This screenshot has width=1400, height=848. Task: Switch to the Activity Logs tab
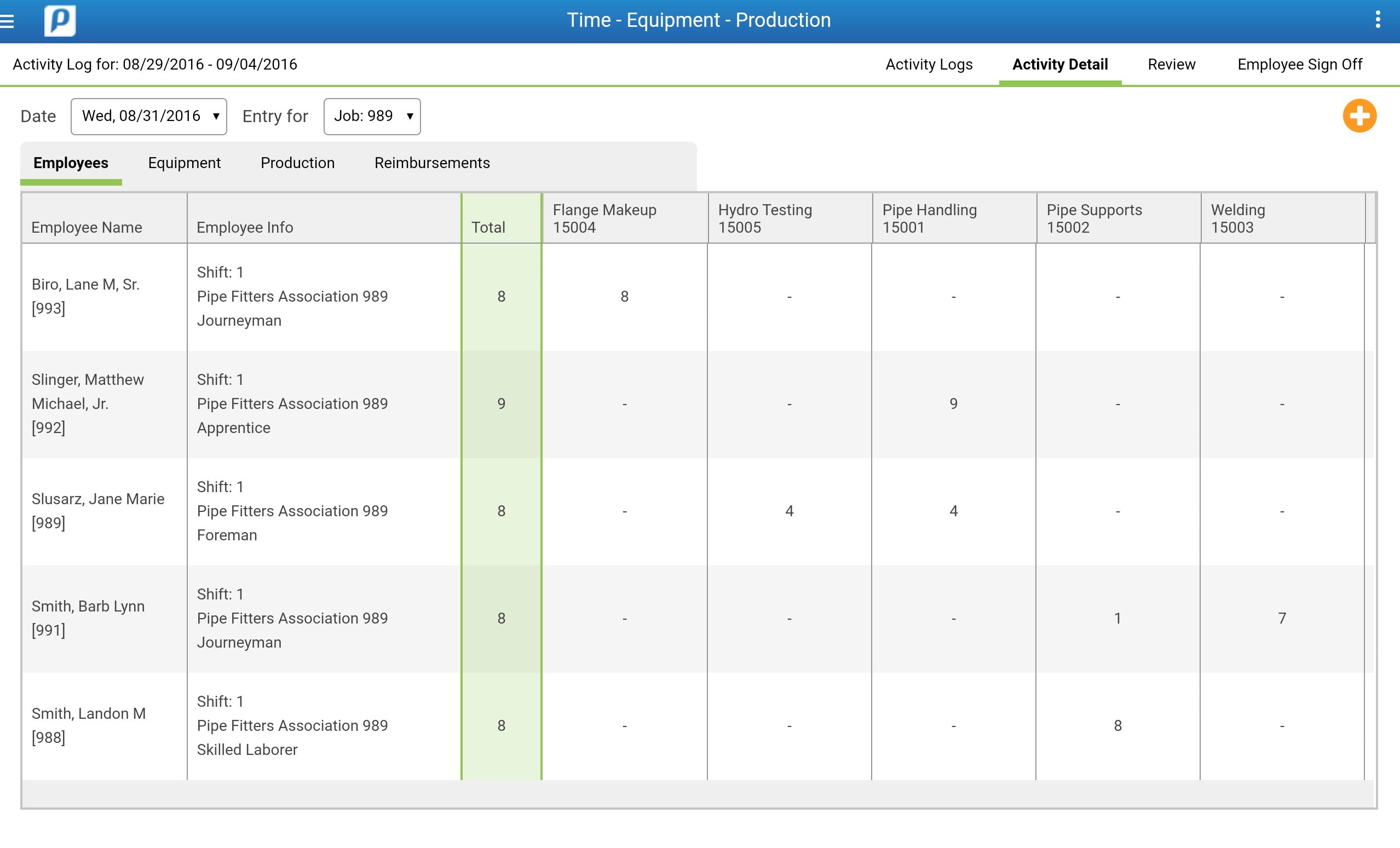click(929, 65)
